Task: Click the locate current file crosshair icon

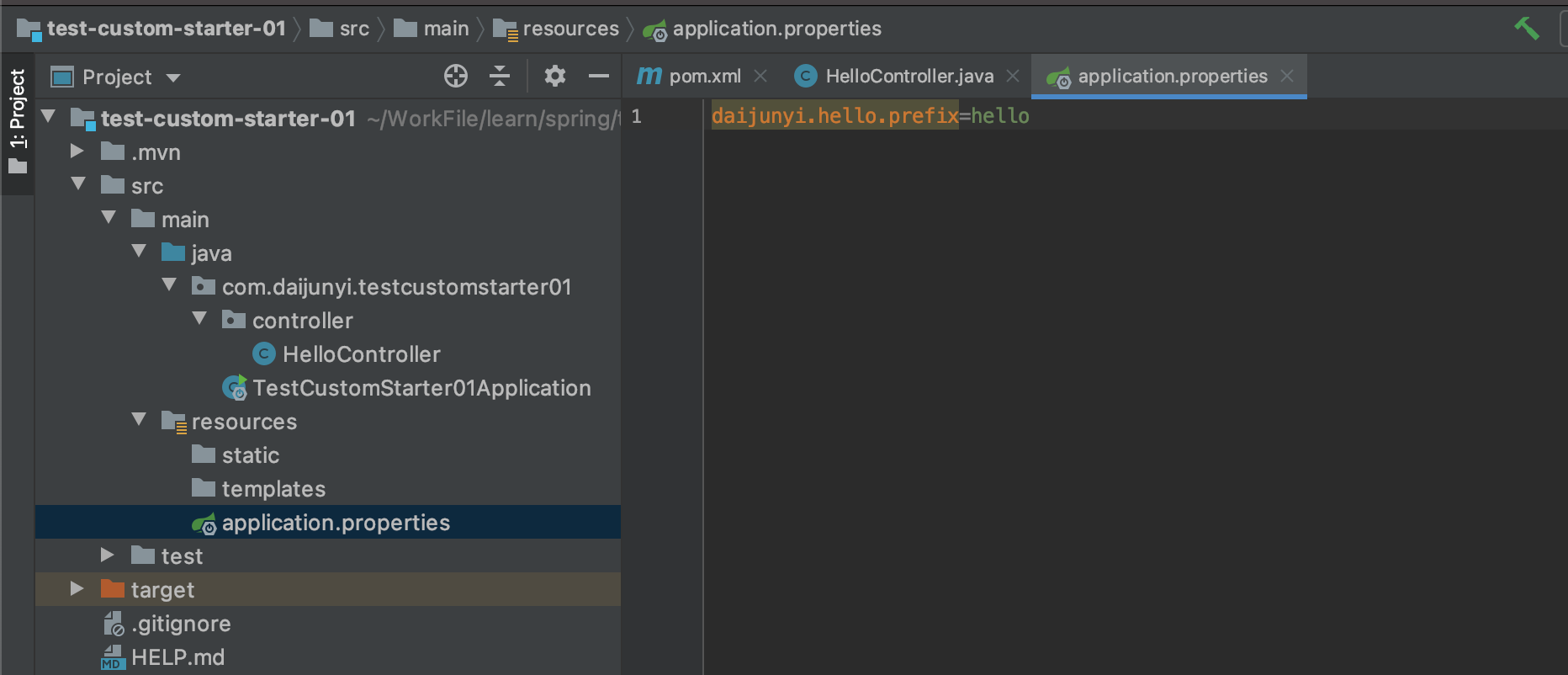Action: [x=455, y=77]
